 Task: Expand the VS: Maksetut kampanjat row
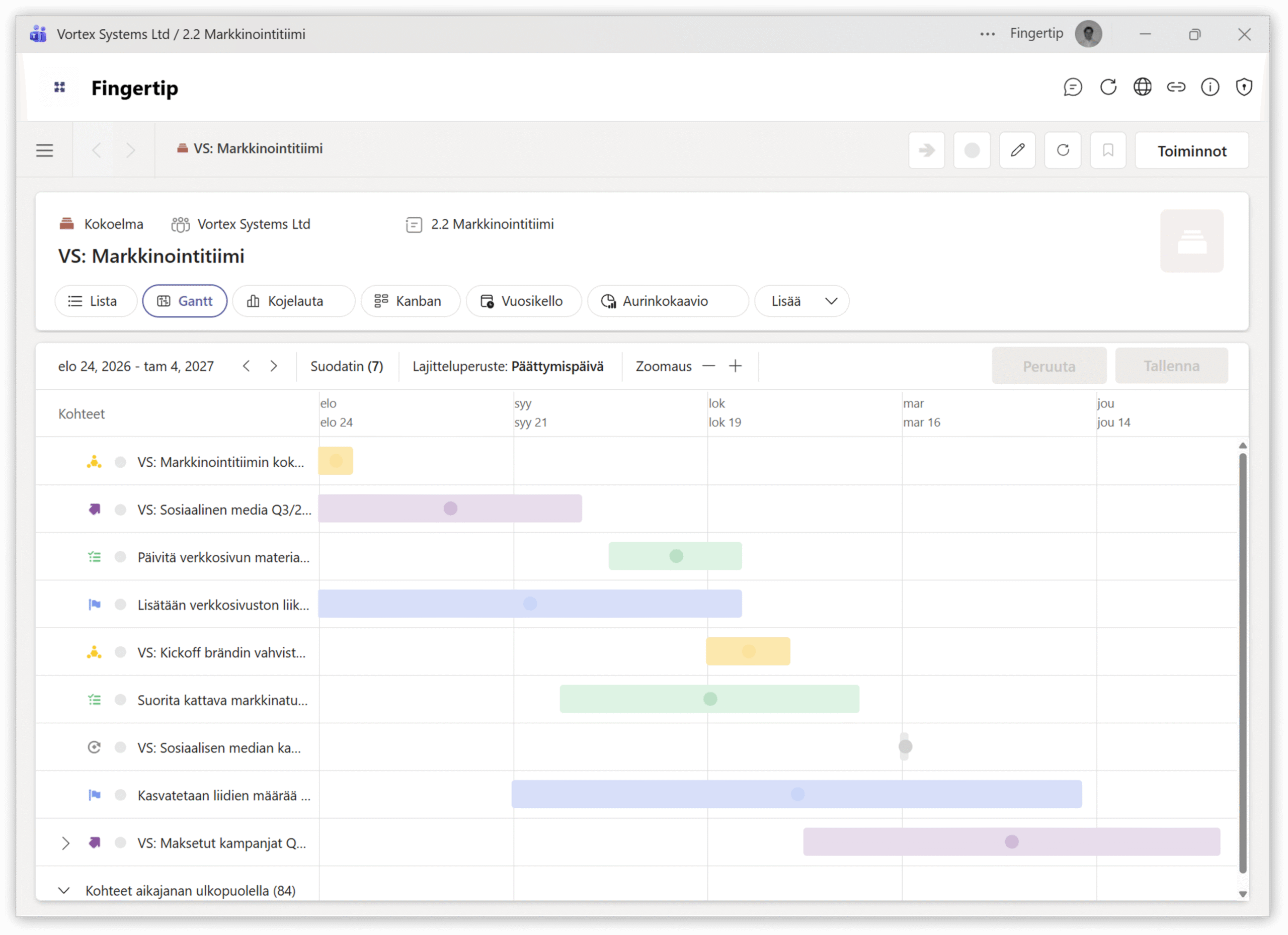(x=65, y=843)
